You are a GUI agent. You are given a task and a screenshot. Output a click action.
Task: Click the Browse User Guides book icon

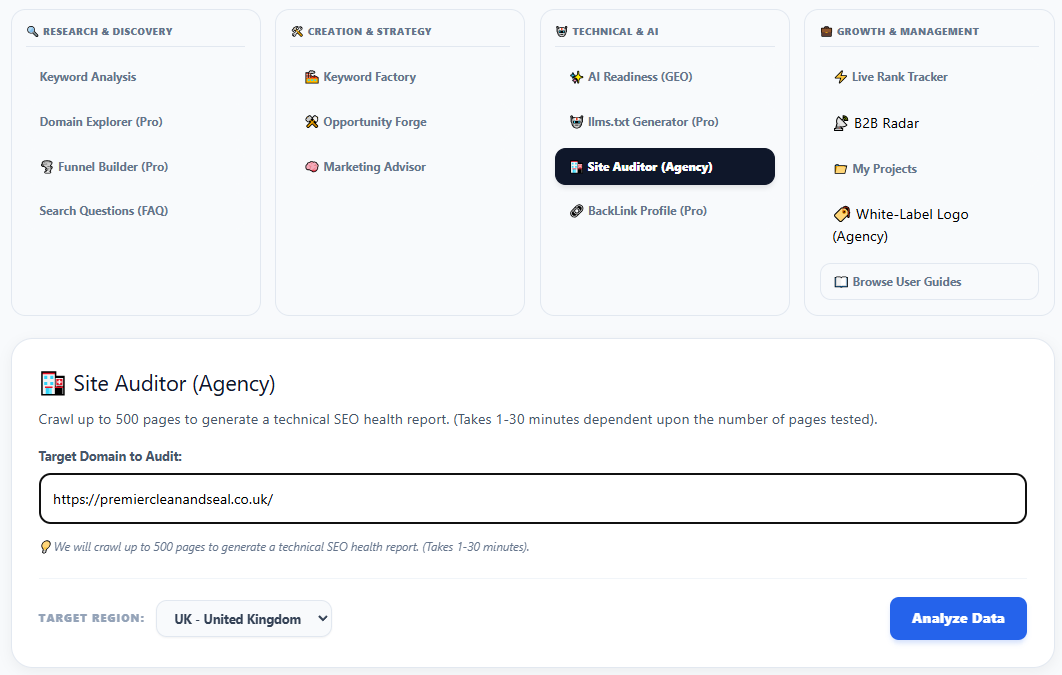pyautogui.click(x=841, y=282)
